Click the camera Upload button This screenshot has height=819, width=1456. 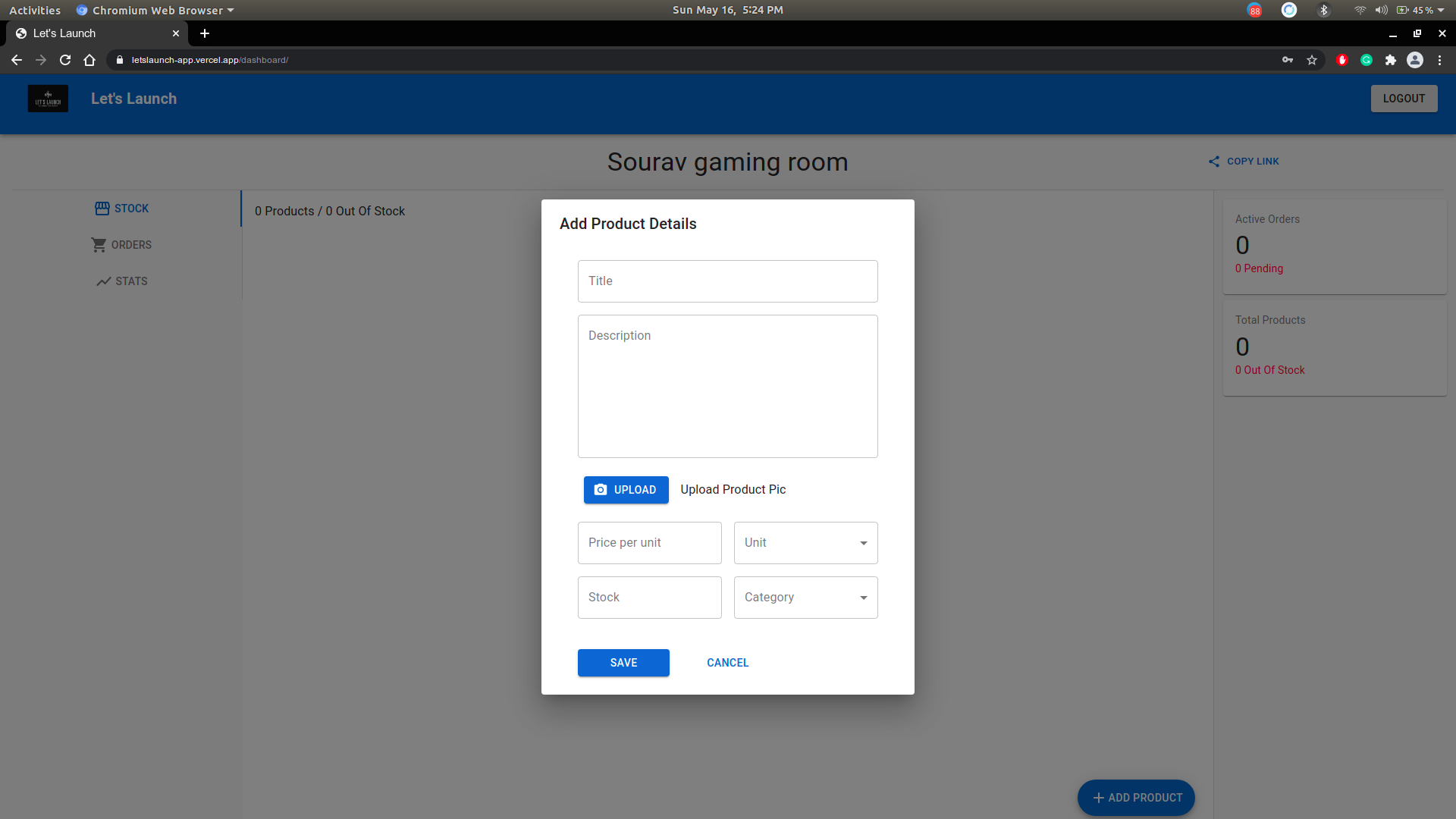(626, 490)
